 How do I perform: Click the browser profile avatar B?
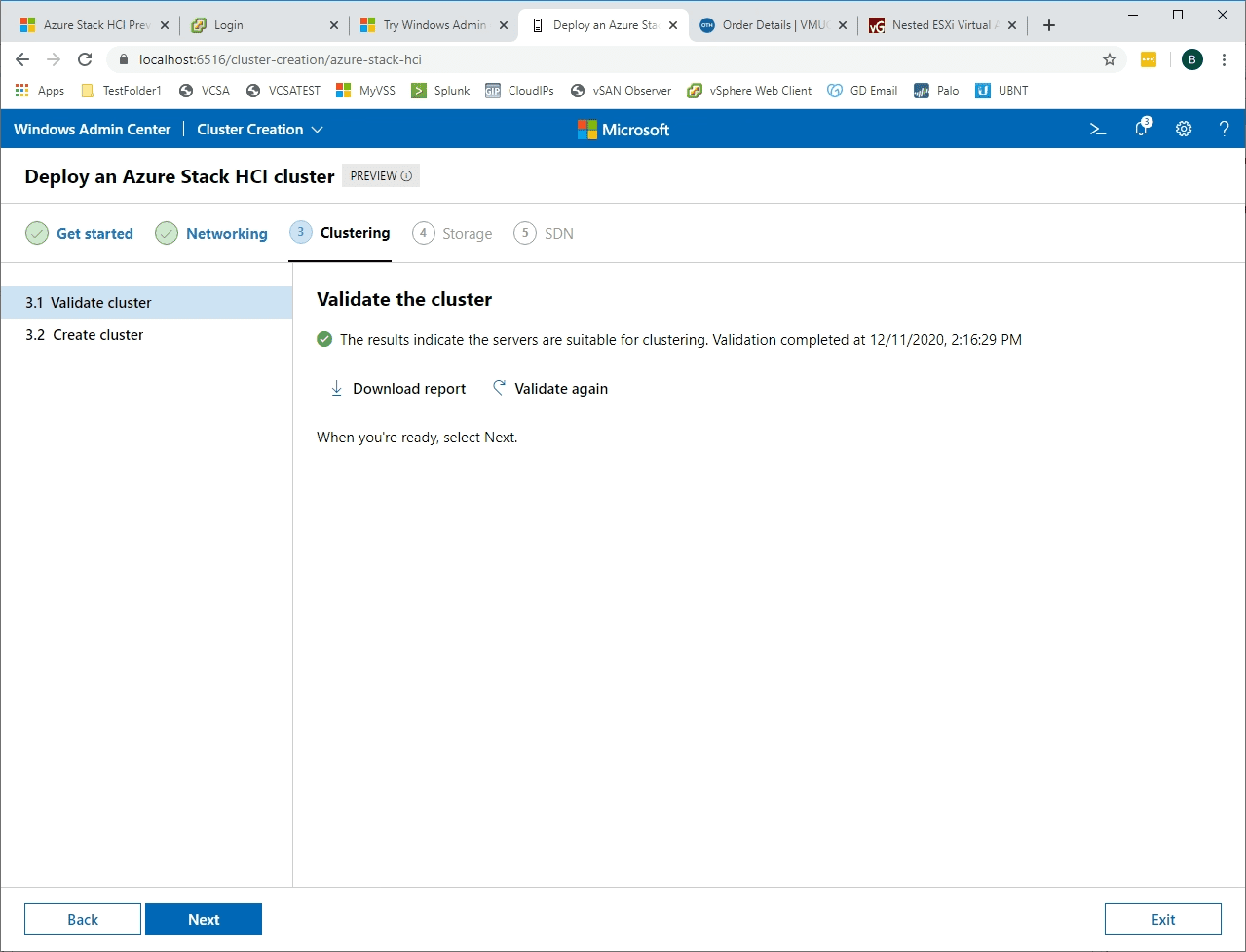point(1191,59)
